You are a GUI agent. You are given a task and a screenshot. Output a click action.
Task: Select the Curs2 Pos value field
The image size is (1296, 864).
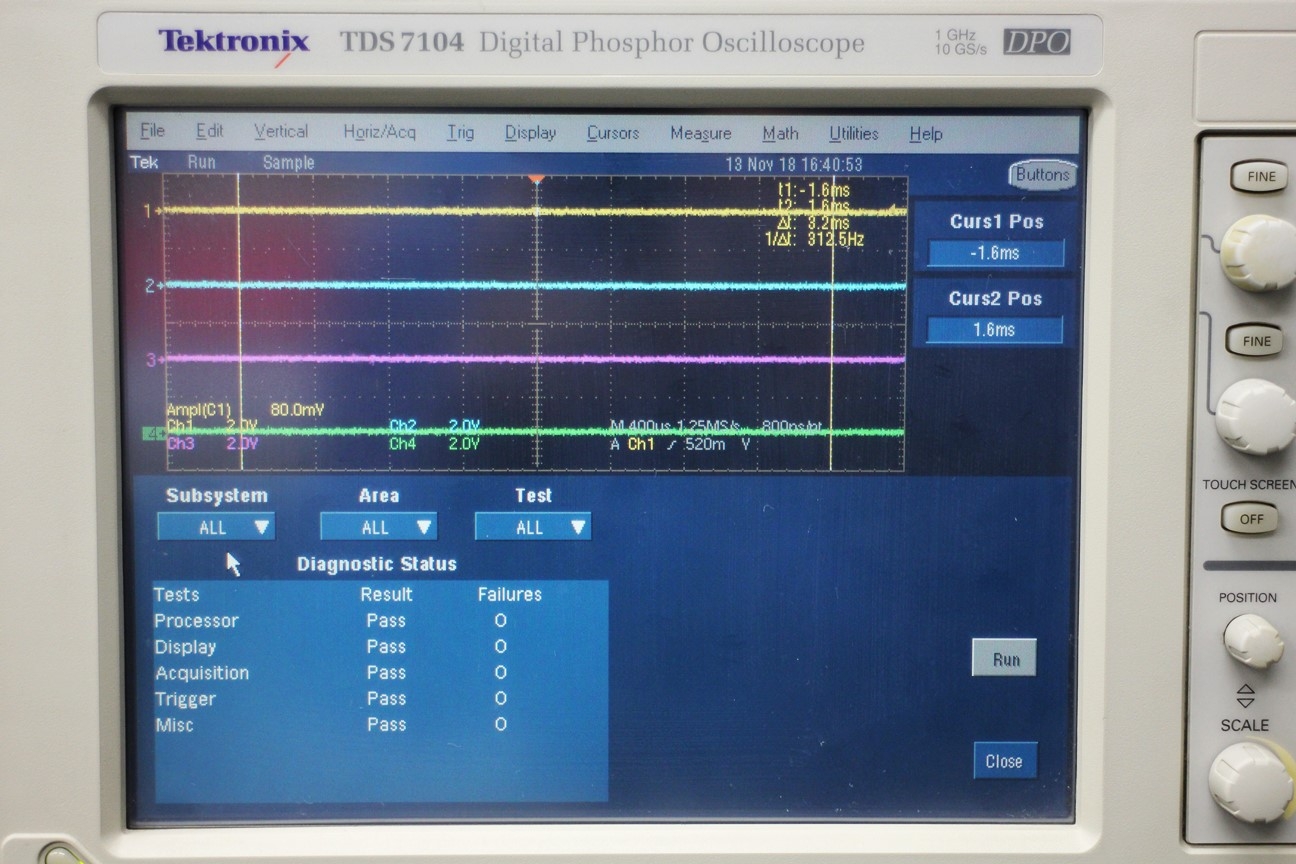coord(994,330)
